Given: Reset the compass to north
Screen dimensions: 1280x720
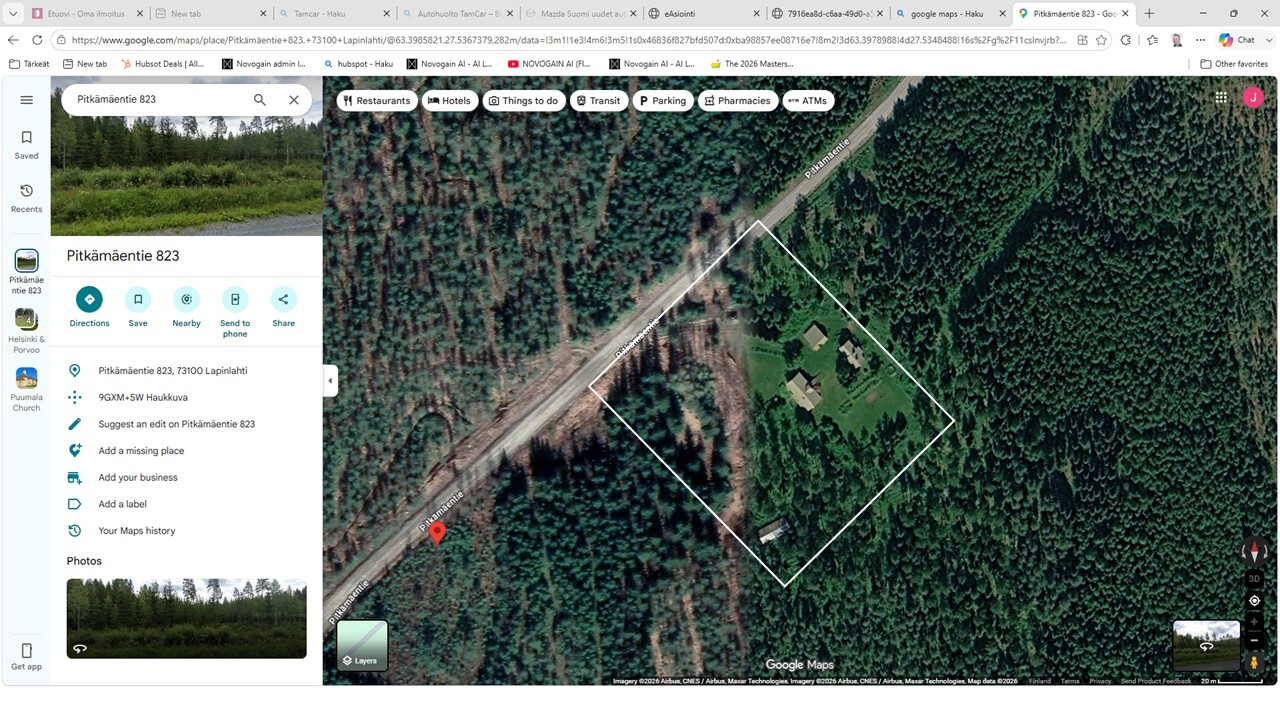Looking at the screenshot, I should 1254,551.
